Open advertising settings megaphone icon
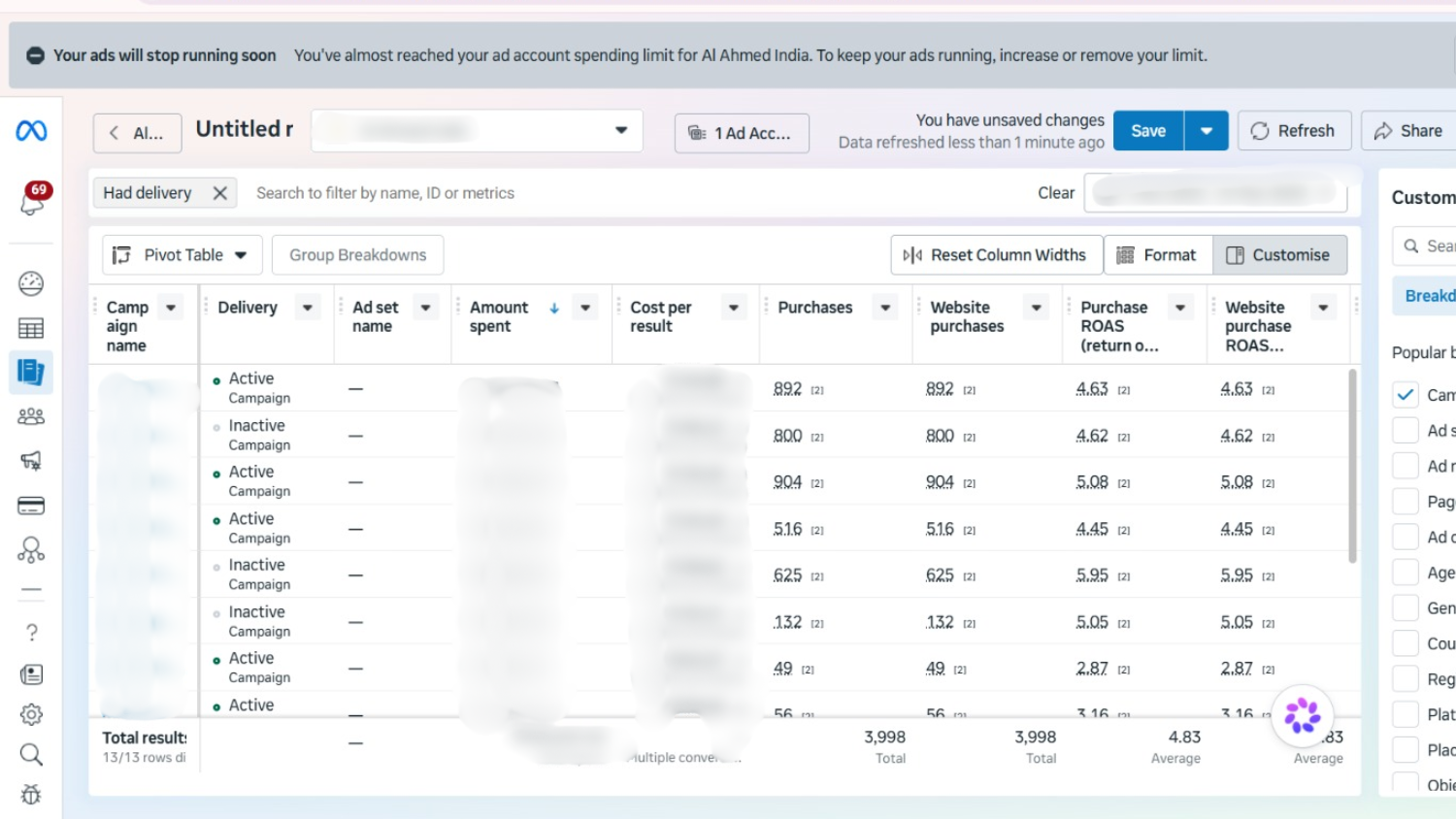Viewport: 1456px width, 819px height. [x=31, y=461]
